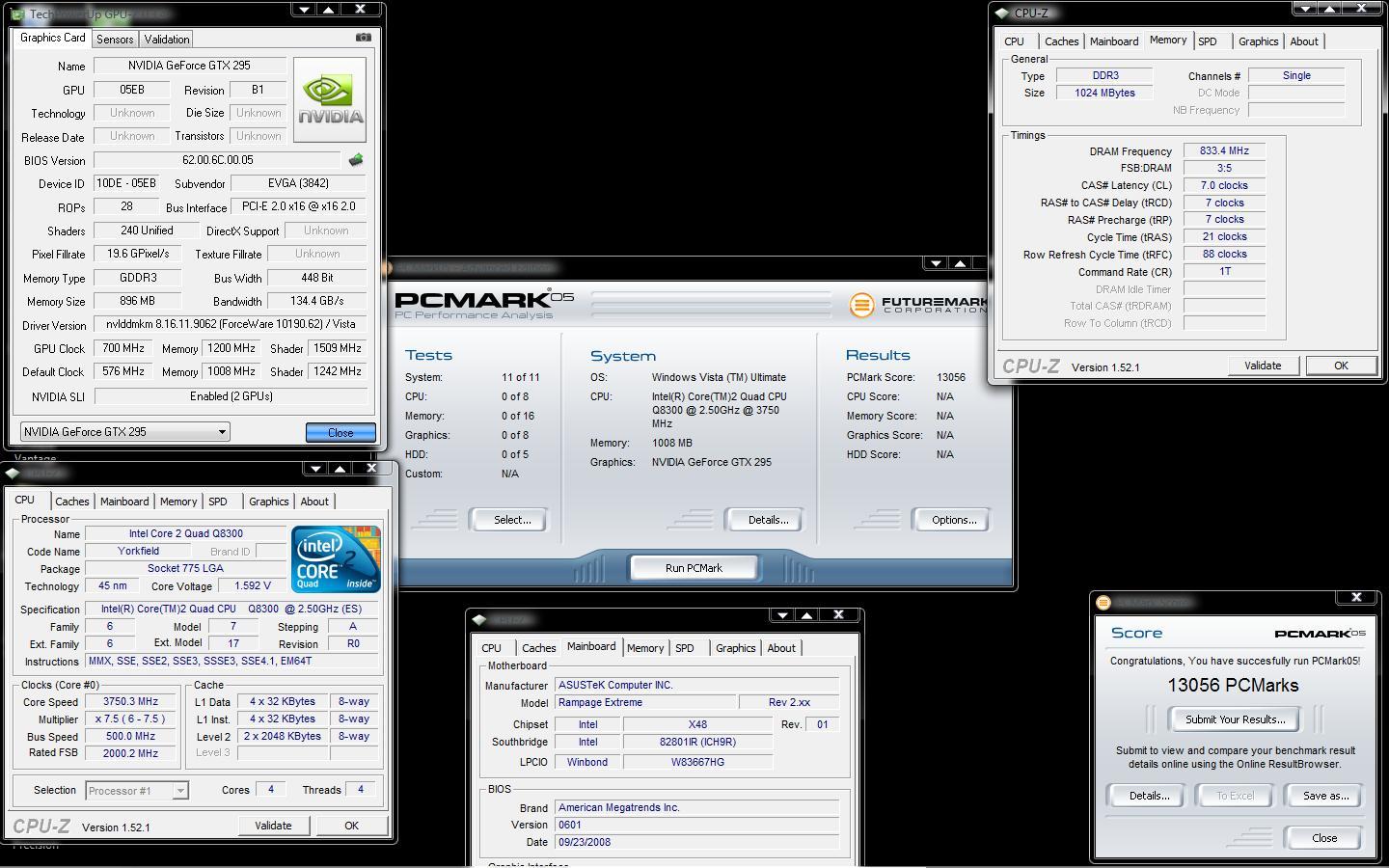This screenshot has width=1389, height=868.
Task: Click the Multiplier value x 7.5 (6 - 7.5)
Action: [x=130, y=719]
